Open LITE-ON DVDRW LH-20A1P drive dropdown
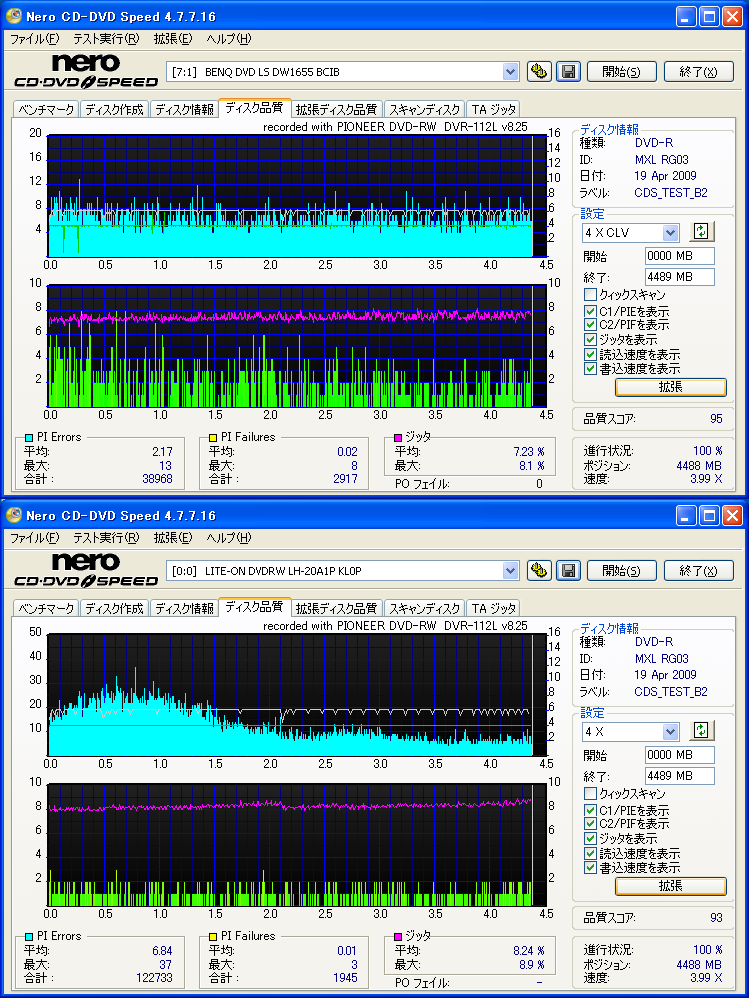This screenshot has width=749, height=998. [x=510, y=571]
